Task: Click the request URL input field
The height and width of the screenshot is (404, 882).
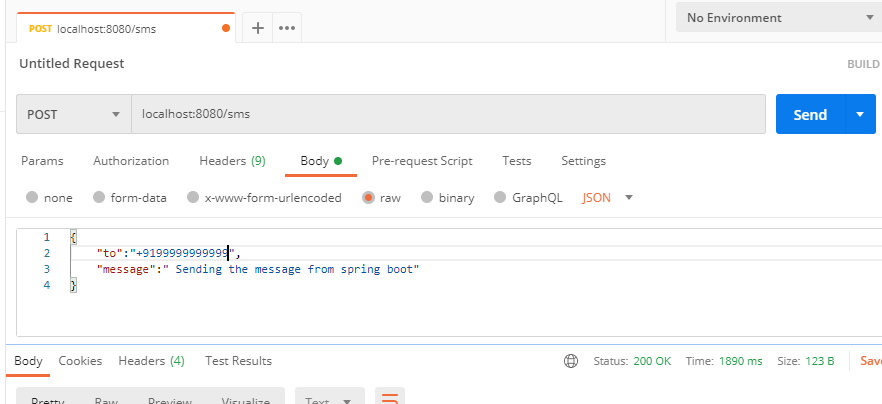Action: click(448, 114)
